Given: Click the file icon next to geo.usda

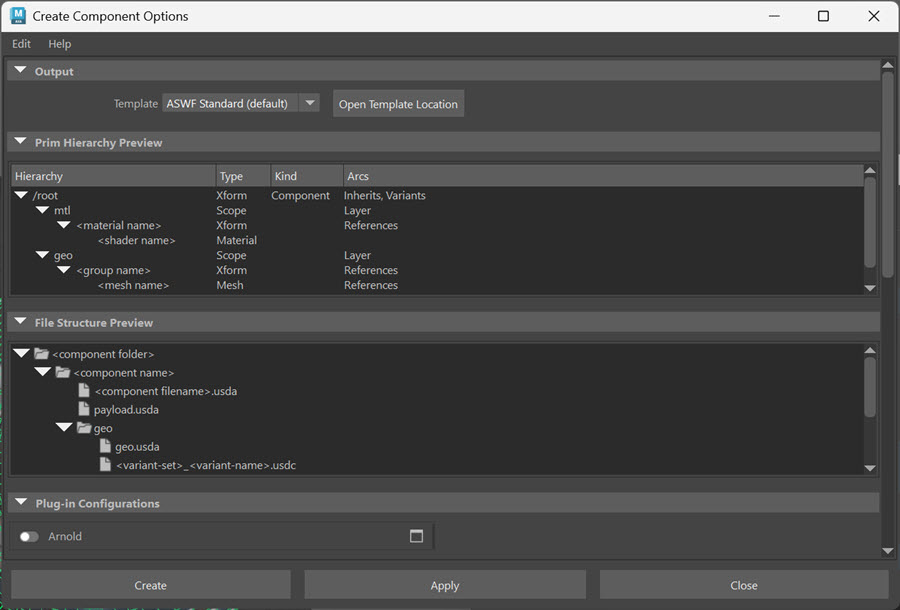Looking at the screenshot, I should (x=104, y=446).
